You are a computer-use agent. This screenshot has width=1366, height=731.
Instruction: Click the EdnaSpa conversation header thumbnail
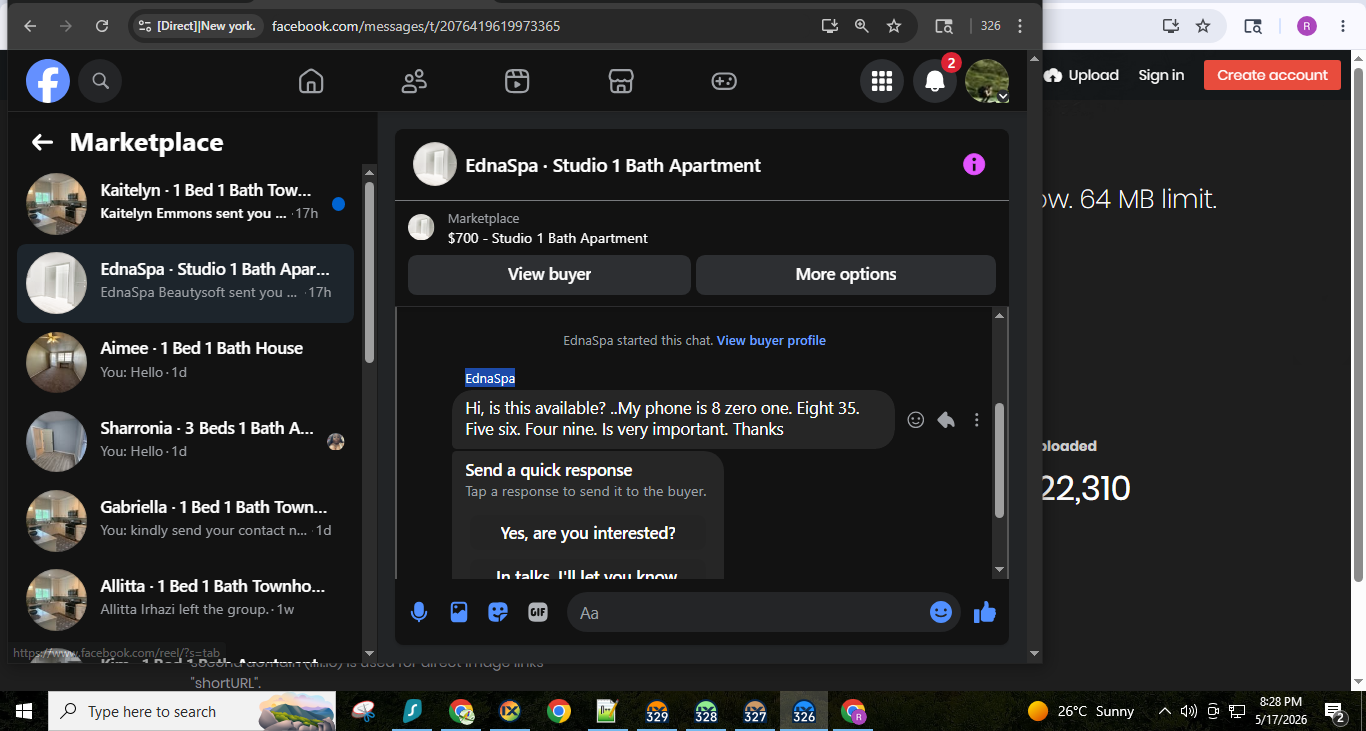click(435, 165)
